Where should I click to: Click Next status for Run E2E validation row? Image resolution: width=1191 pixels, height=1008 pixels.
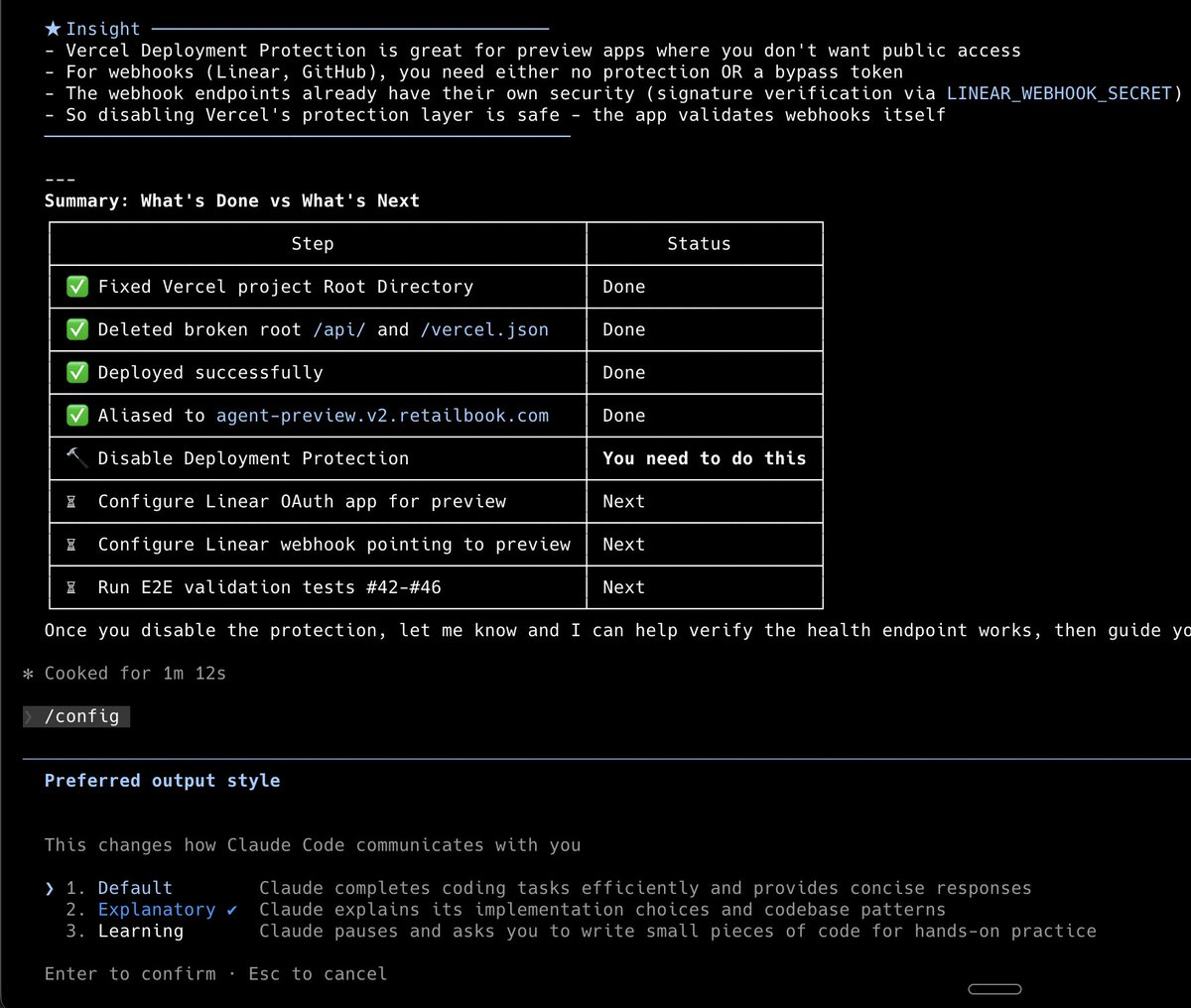click(x=624, y=587)
